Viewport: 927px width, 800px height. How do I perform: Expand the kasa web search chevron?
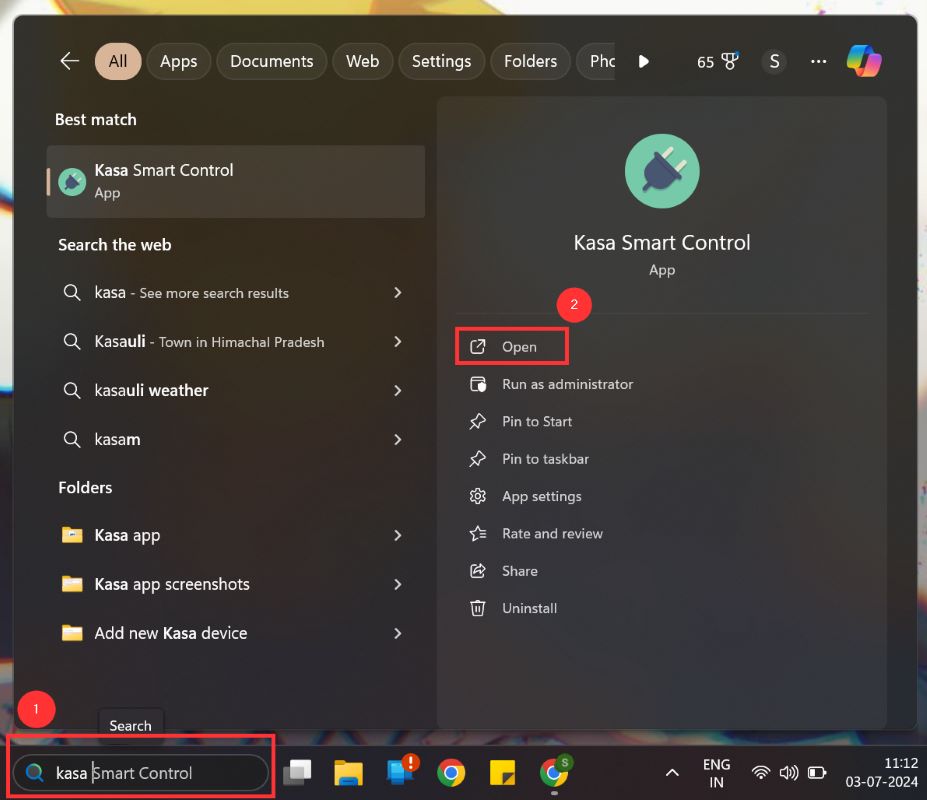pos(398,293)
